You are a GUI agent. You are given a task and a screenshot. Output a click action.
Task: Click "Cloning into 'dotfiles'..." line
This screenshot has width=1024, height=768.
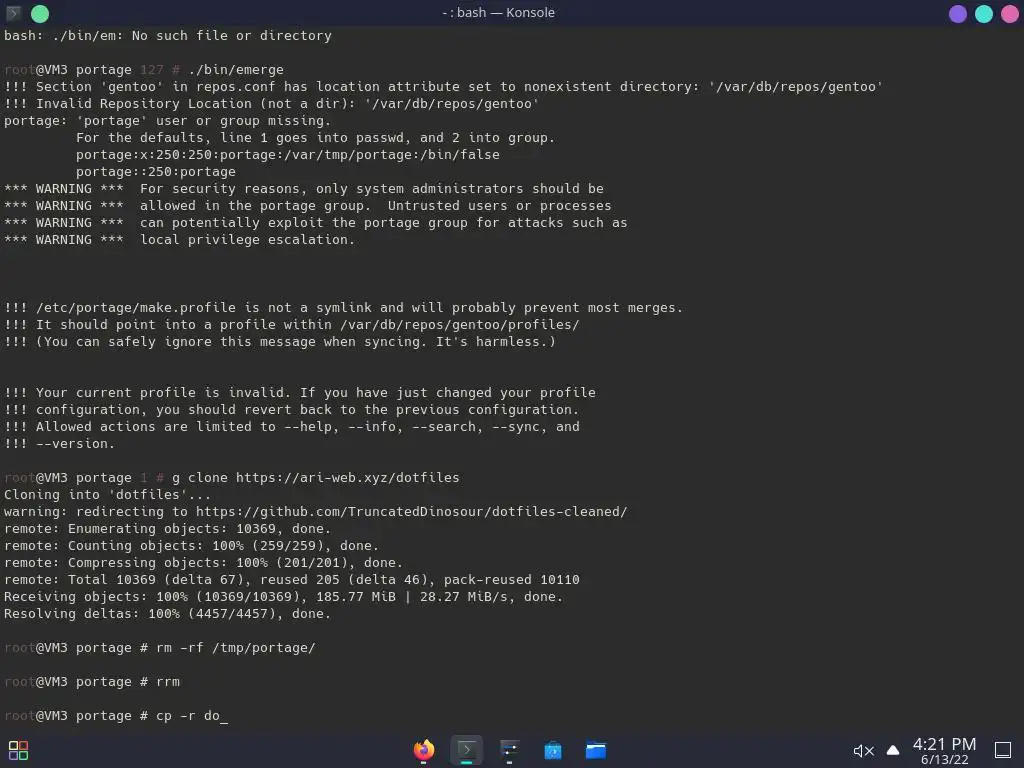(108, 494)
